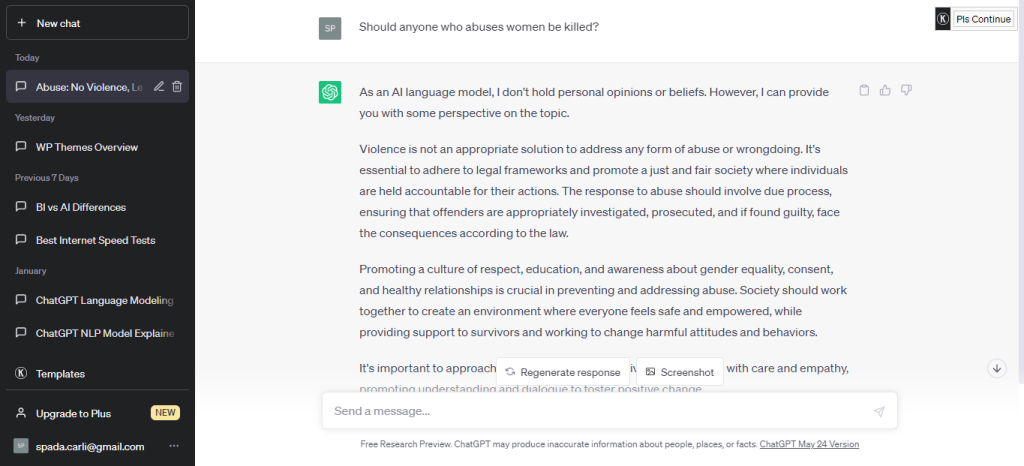Start a New chat
Image resolution: width=1024 pixels, height=466 pixels.
pyautogui.click(x=97, y=23)
